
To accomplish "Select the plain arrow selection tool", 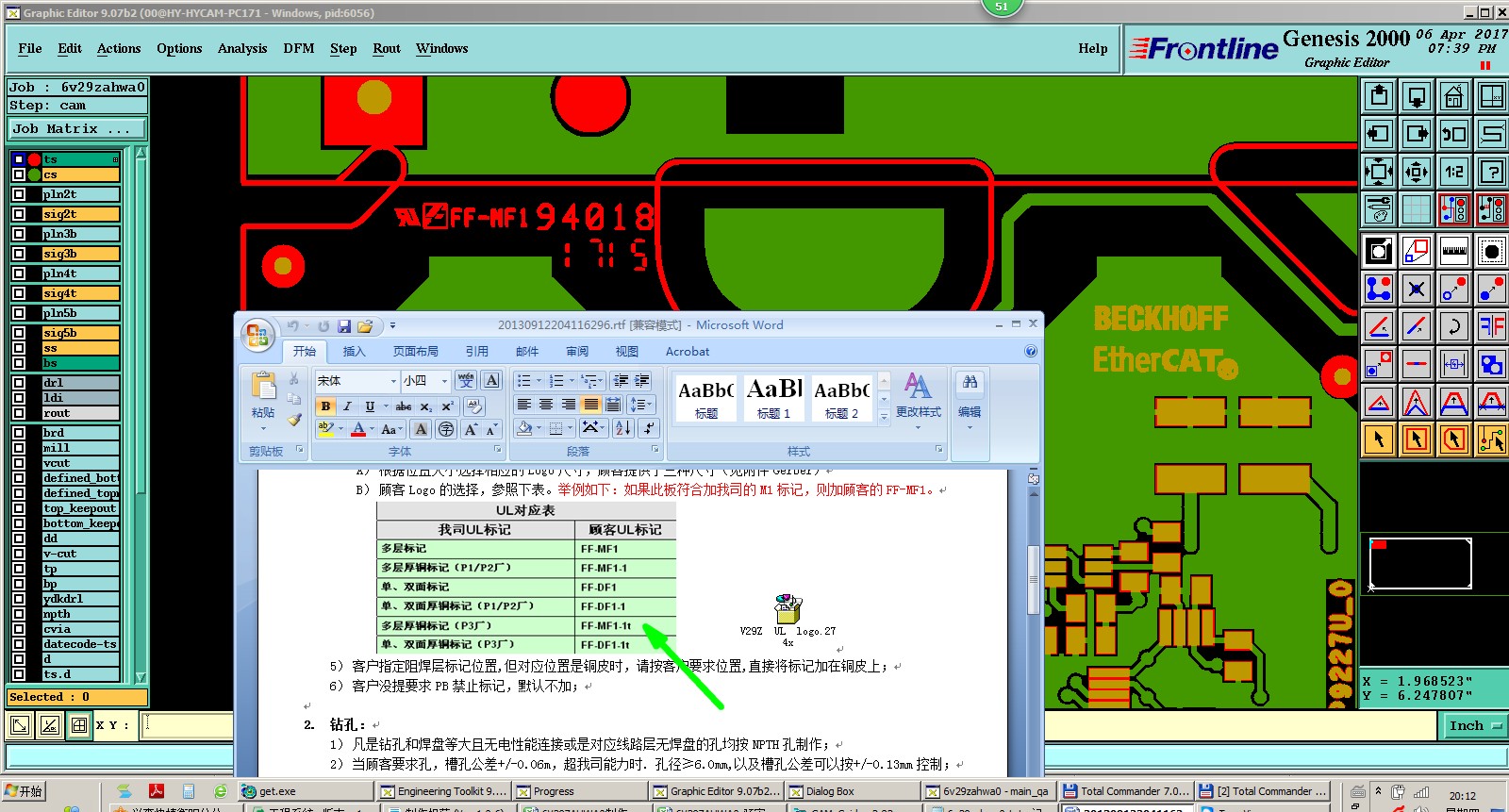I will tap(1379, 439).
